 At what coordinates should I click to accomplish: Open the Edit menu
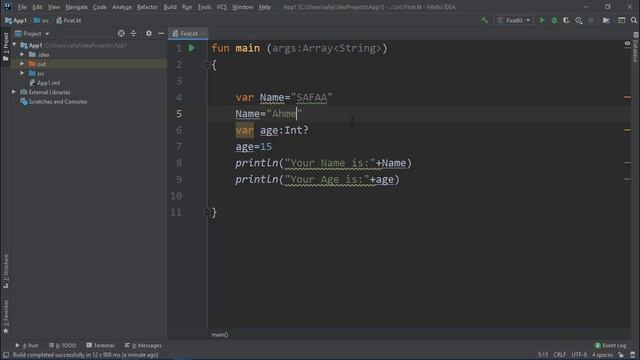[x=37, y=7]
